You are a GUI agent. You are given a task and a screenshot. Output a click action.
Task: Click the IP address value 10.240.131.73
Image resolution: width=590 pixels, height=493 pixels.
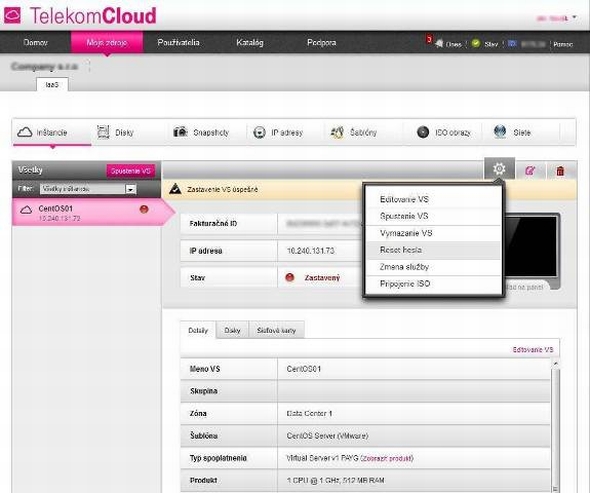[310, 251]
